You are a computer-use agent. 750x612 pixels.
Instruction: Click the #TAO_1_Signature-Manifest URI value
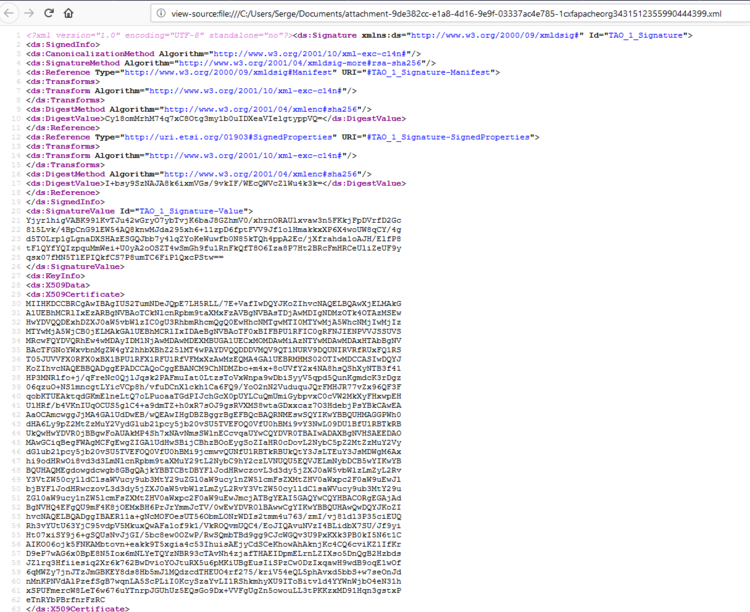(428, 72)
